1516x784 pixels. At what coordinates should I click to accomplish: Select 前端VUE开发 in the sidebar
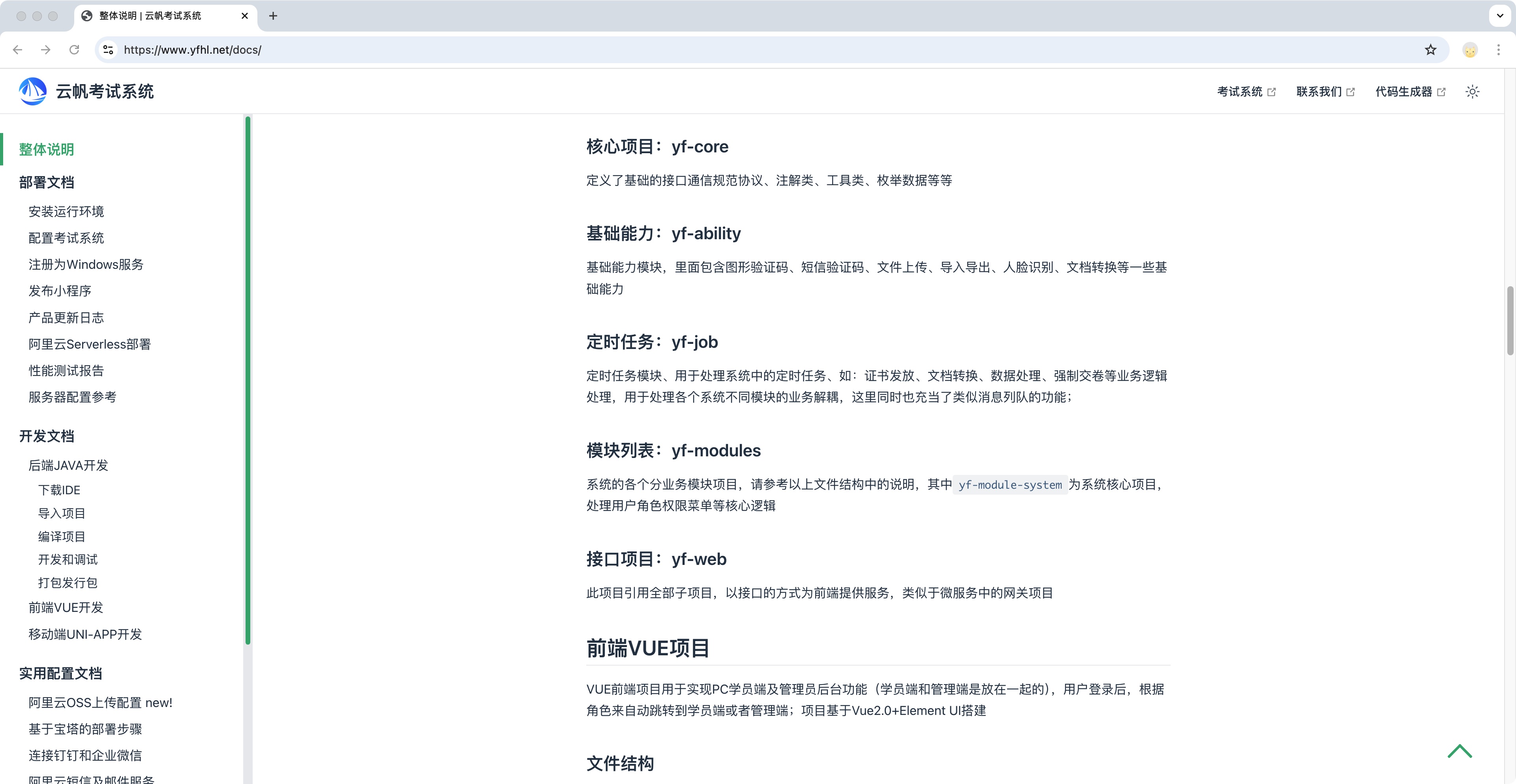(65, 608)
